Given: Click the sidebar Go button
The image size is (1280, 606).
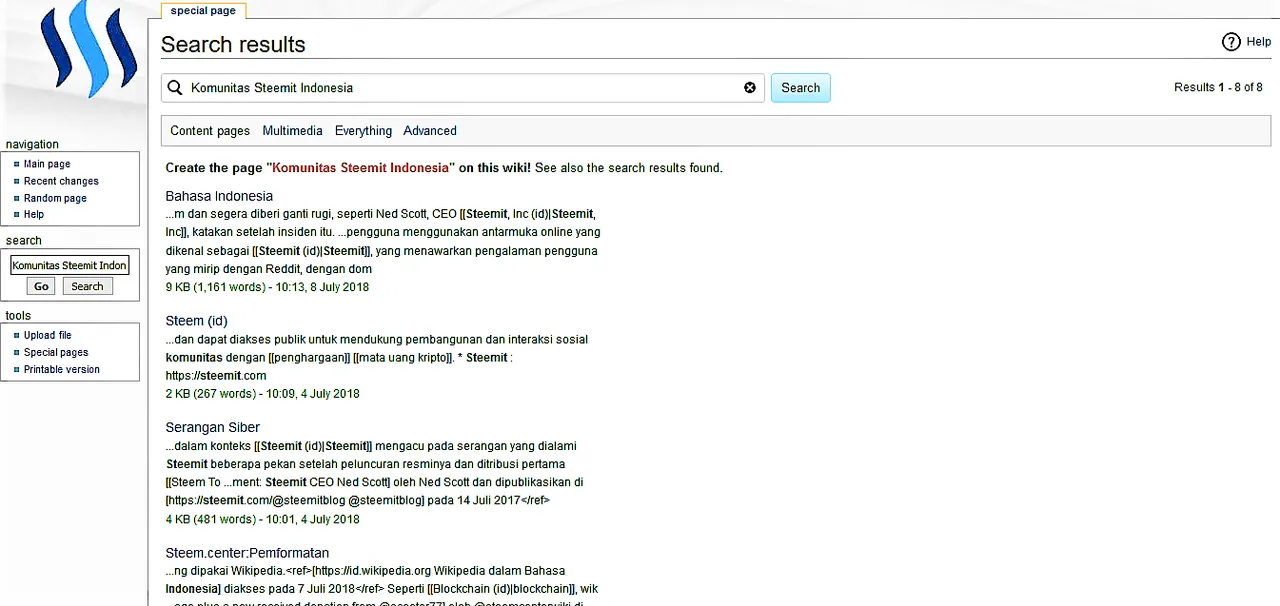Looking at the screenshot, I should [41, 286].
